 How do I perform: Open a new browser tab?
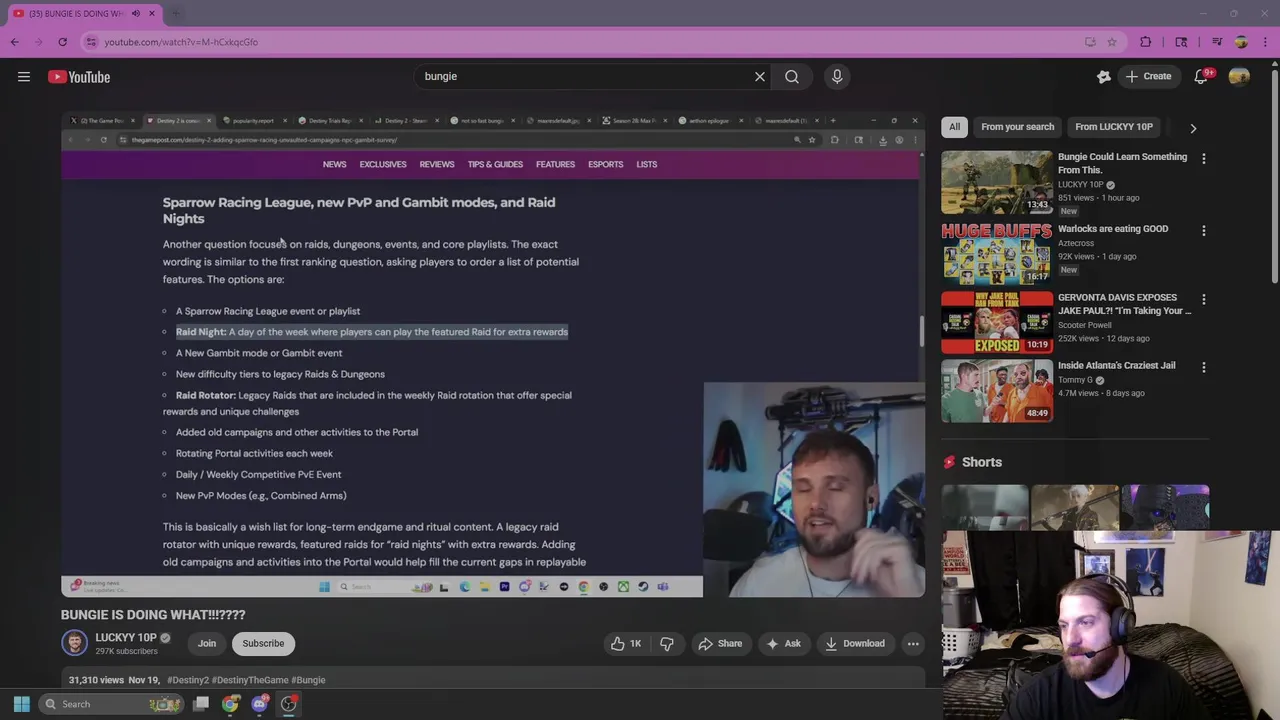[176, 13]
